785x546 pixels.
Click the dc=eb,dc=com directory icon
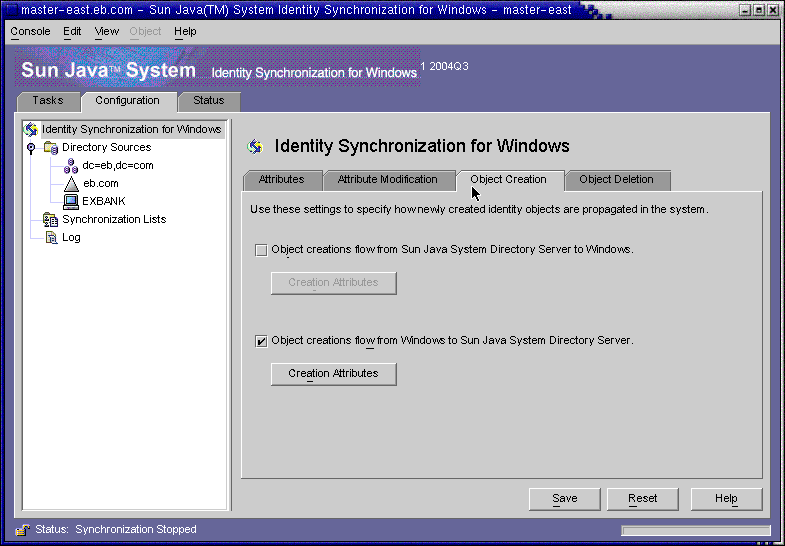click(x=71, y=166)
